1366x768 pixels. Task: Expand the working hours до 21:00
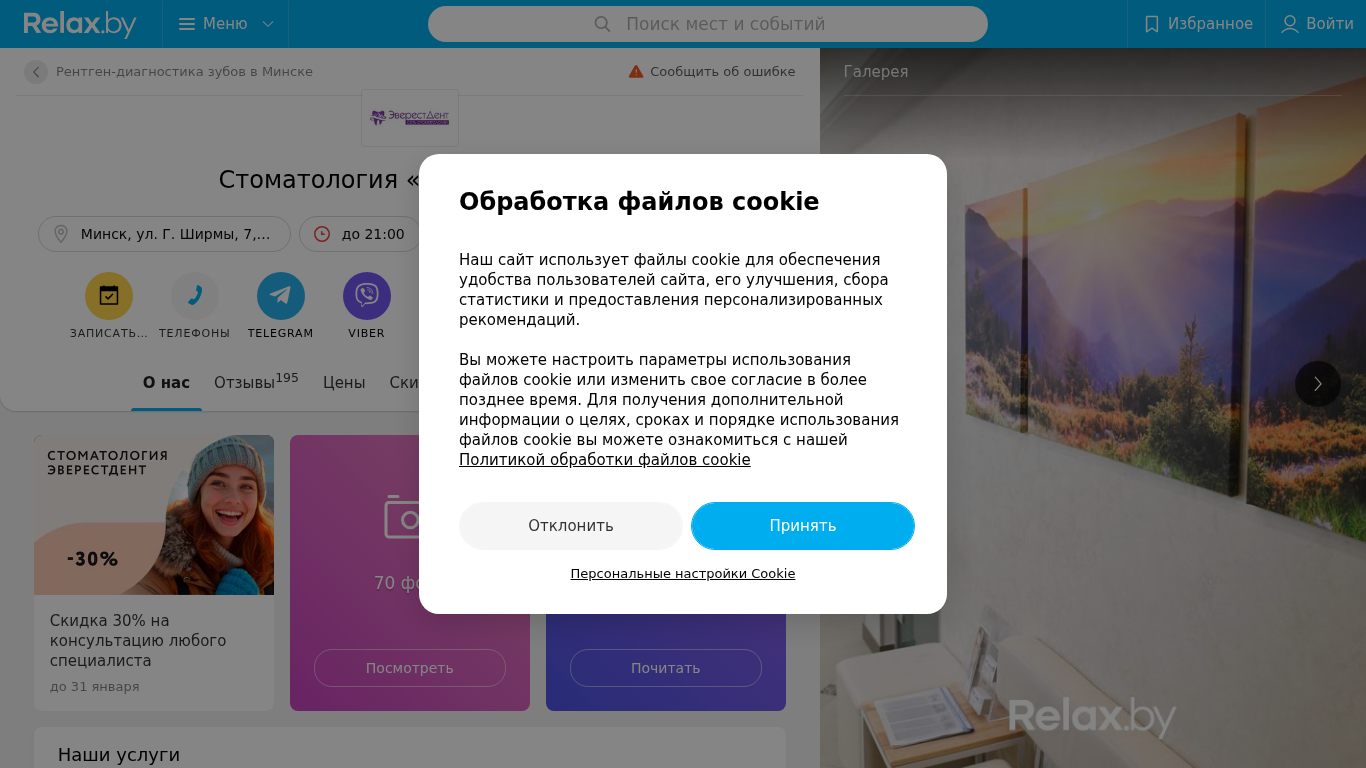360,234
